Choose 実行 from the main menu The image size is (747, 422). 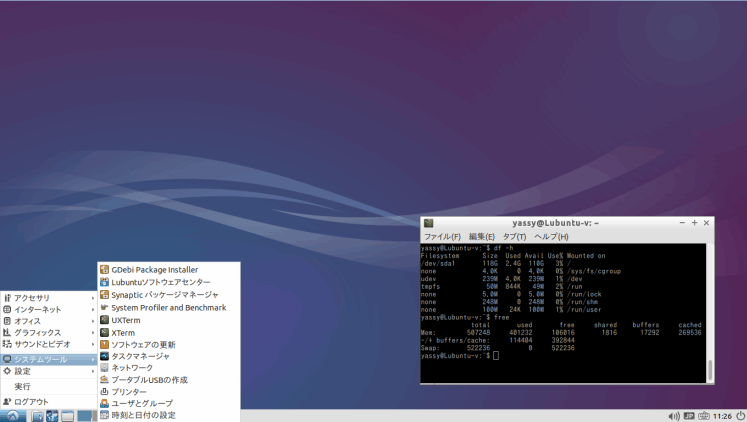coord(49,386)
